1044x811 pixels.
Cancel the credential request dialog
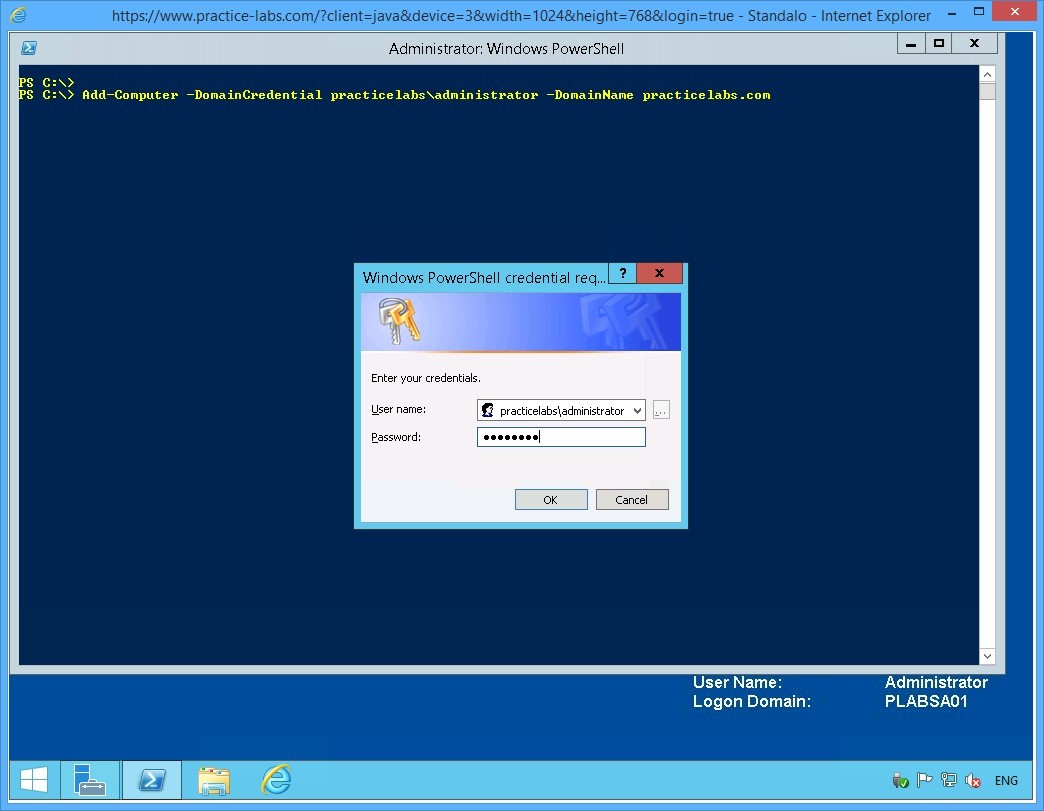(631, 499)
